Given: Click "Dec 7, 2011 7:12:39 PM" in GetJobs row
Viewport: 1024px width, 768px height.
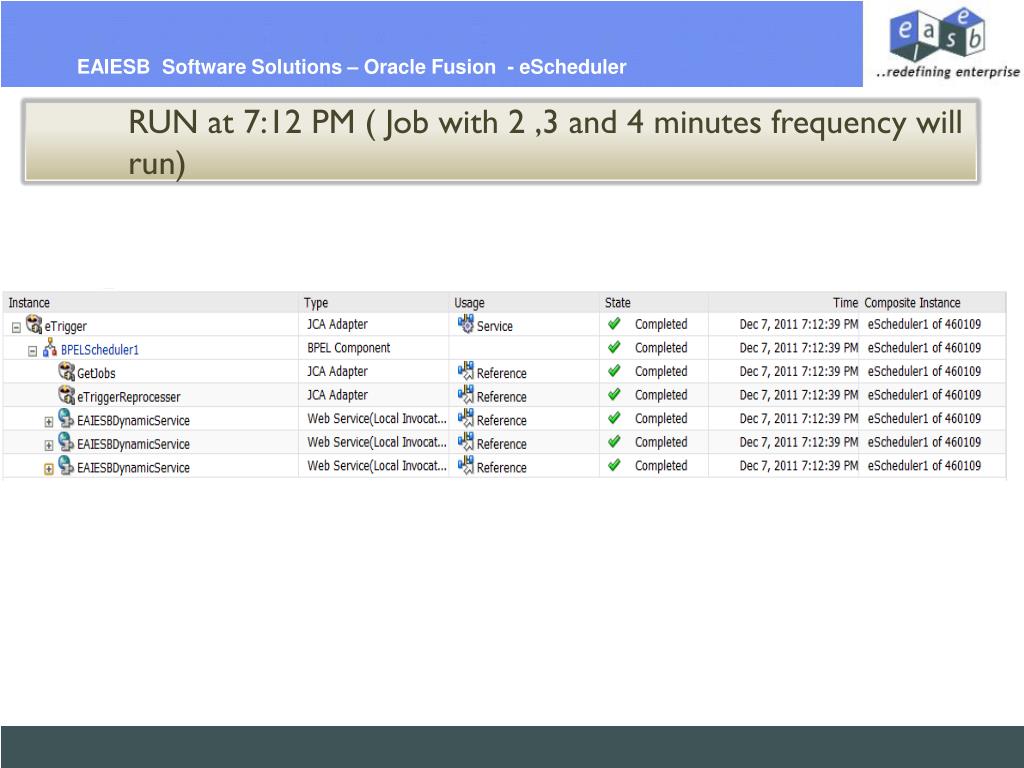Looking at the screenshot, I should pos(799,372).
